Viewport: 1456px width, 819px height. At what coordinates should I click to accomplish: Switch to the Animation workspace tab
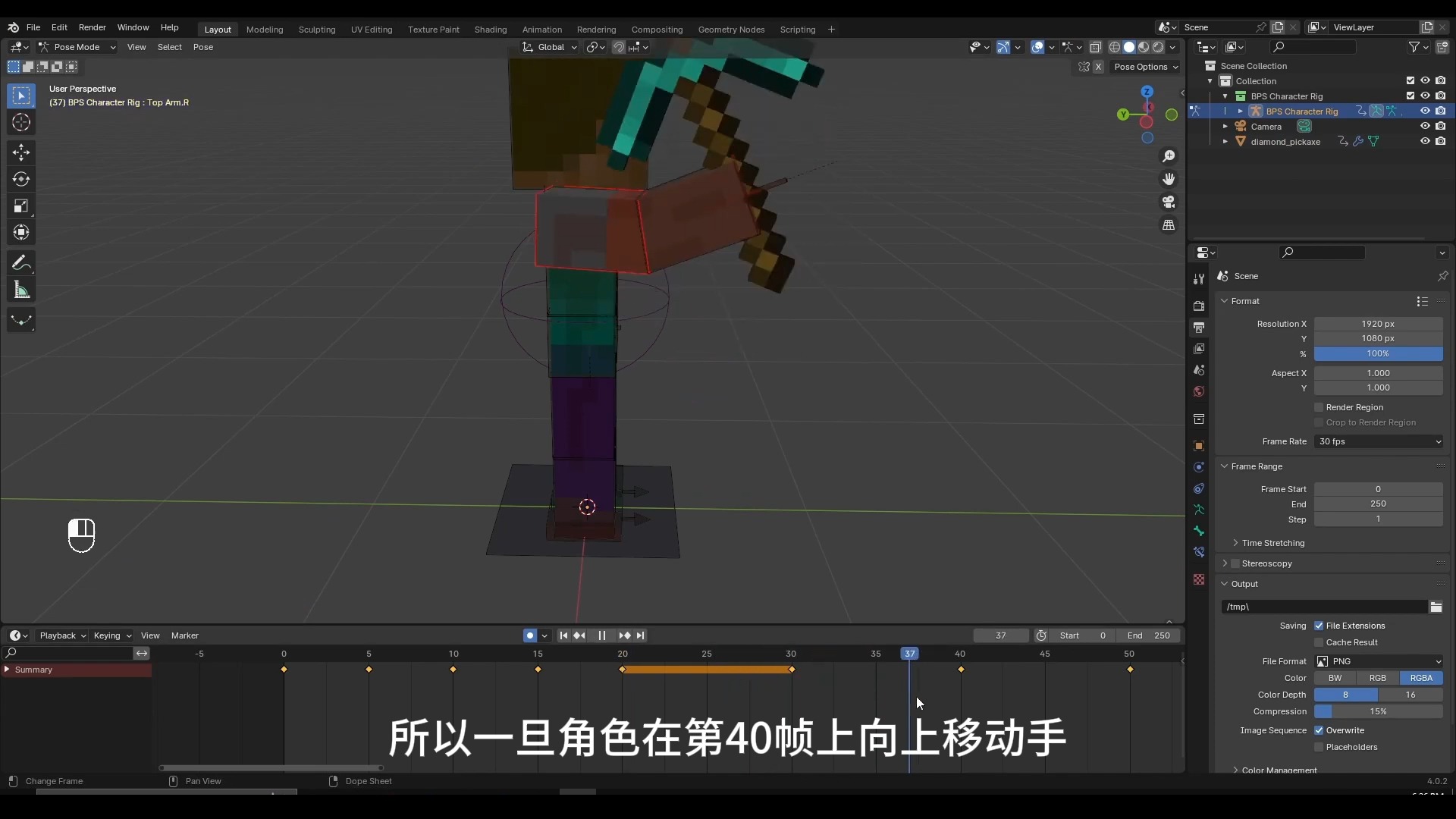[x=541, y=30]
